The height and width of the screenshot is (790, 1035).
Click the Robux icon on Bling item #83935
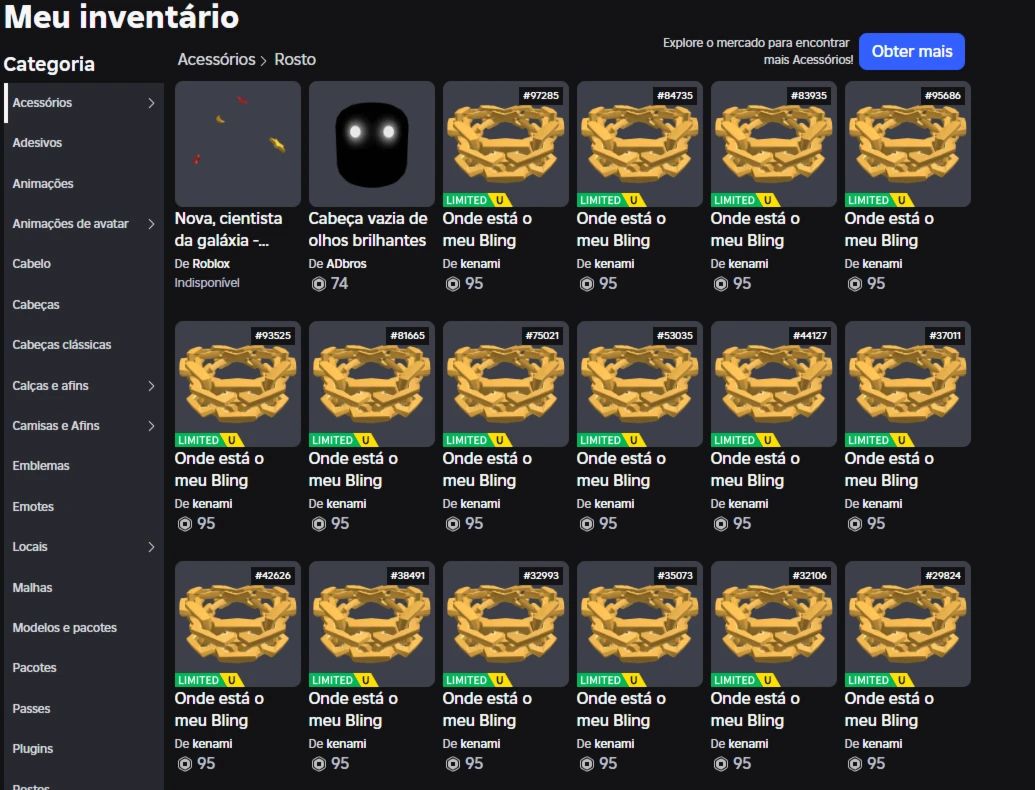tap(721, 284)
